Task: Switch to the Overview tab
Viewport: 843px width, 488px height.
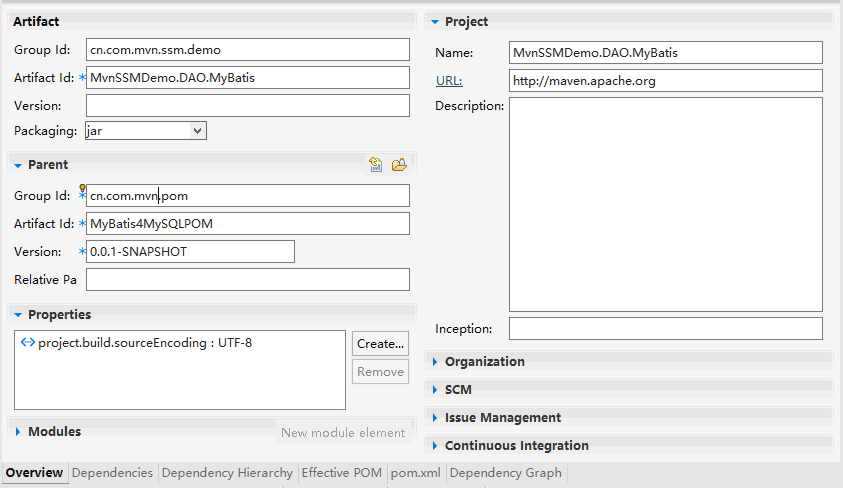Action: [34, 472]
